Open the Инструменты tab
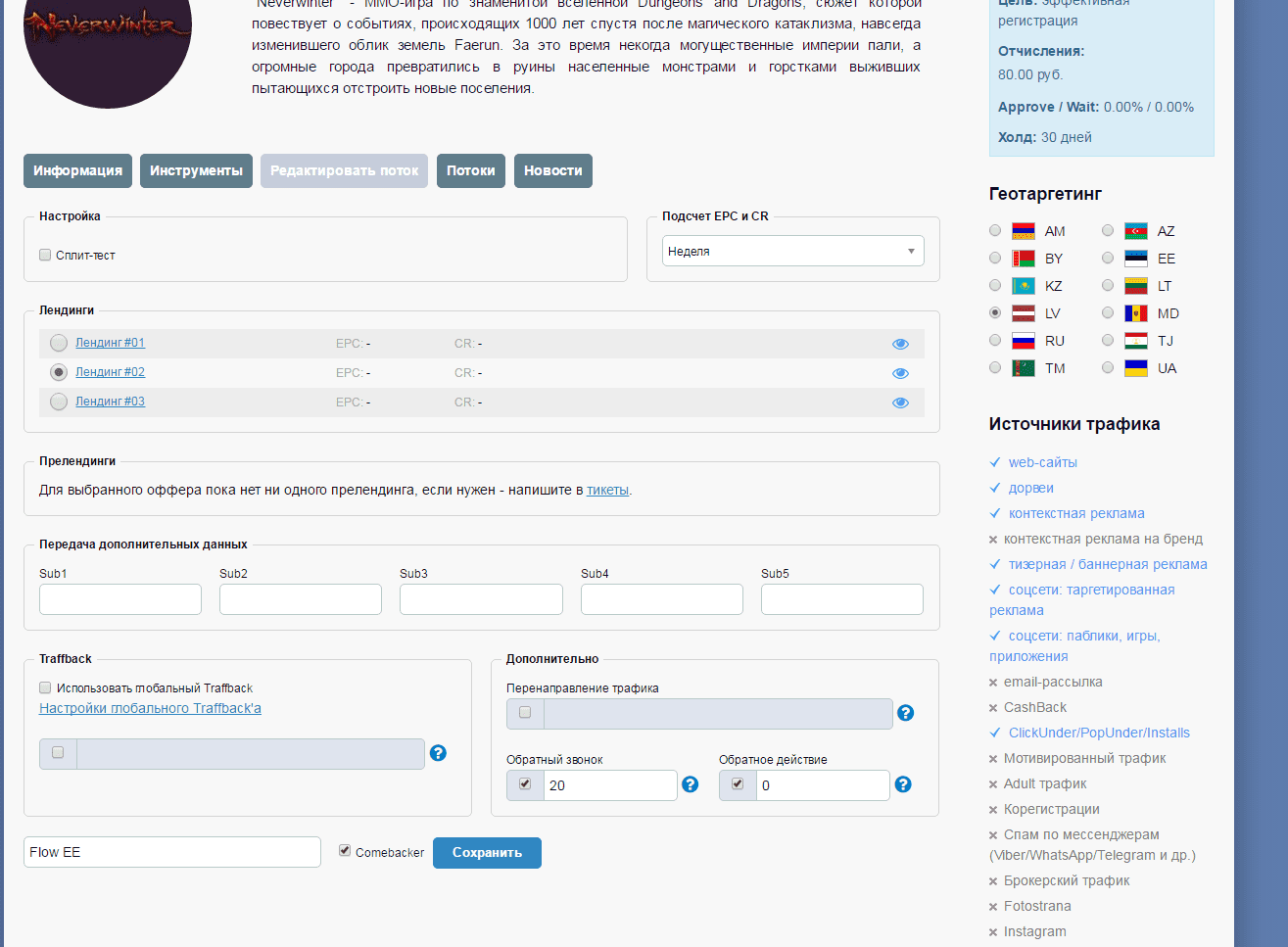This screenshot has width=1288, height=947. (196, 170)
